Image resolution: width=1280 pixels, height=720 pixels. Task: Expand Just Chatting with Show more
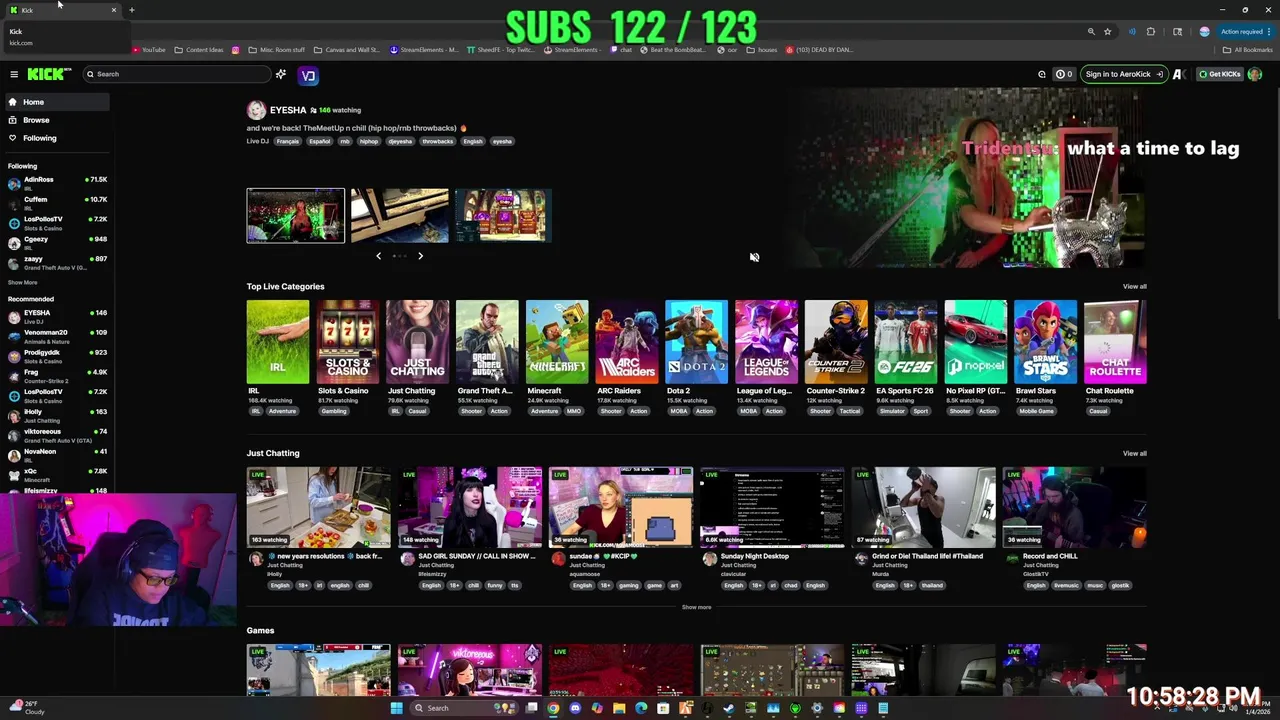696,607
